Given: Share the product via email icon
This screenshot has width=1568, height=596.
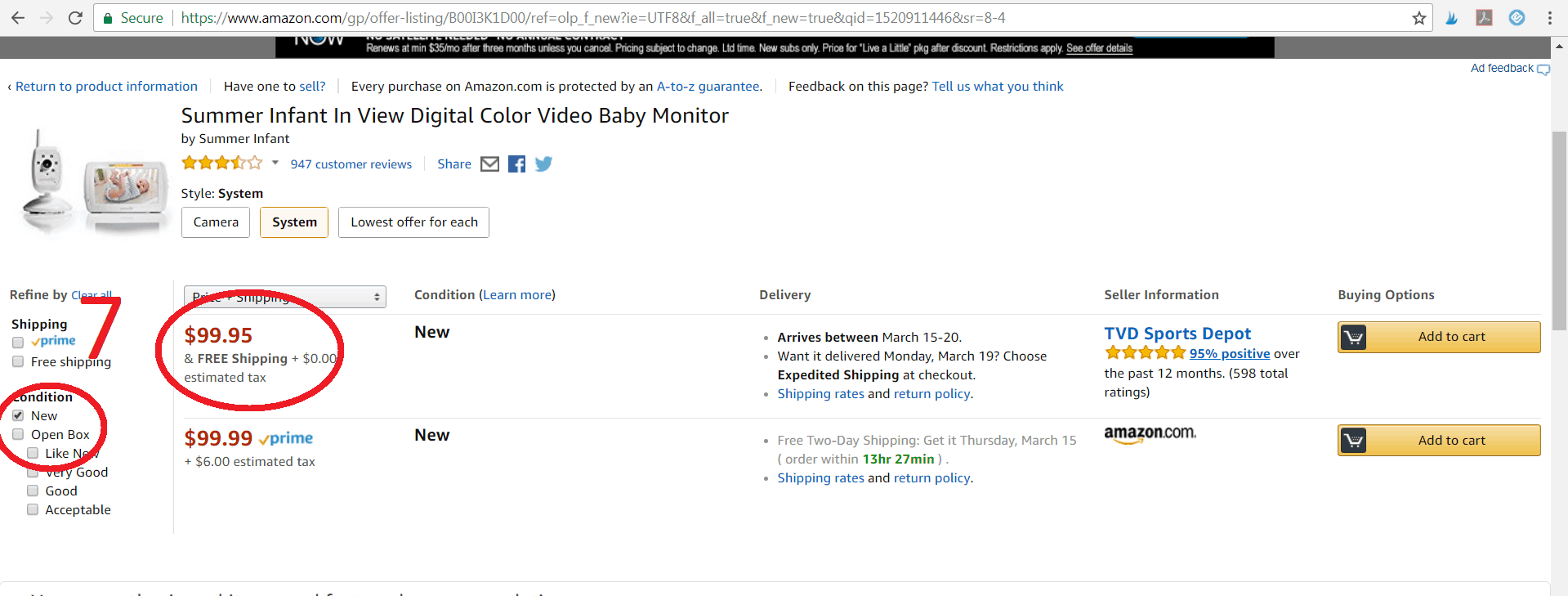Looking at the screenshot, I should 489,164.
